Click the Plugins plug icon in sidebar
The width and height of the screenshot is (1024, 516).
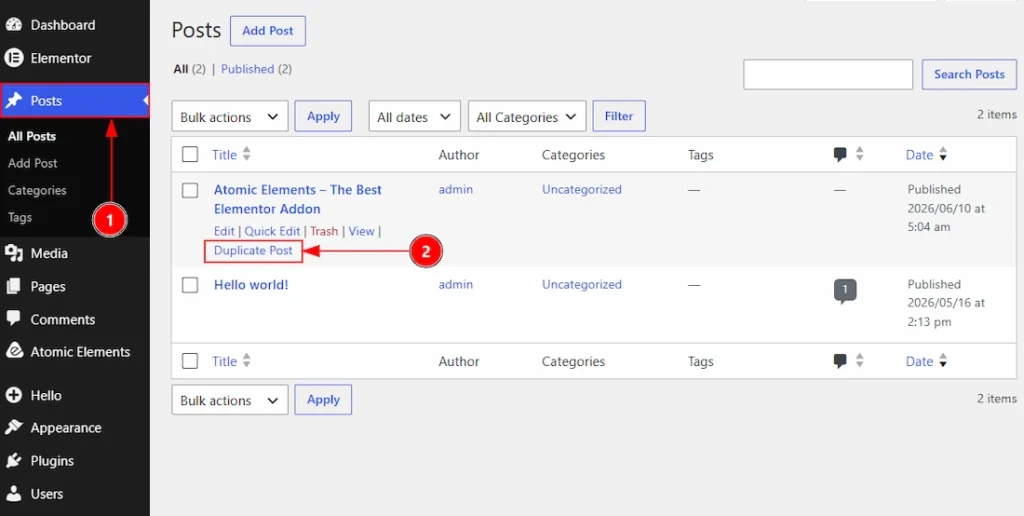pyautogui.click(x=14, y=460)
